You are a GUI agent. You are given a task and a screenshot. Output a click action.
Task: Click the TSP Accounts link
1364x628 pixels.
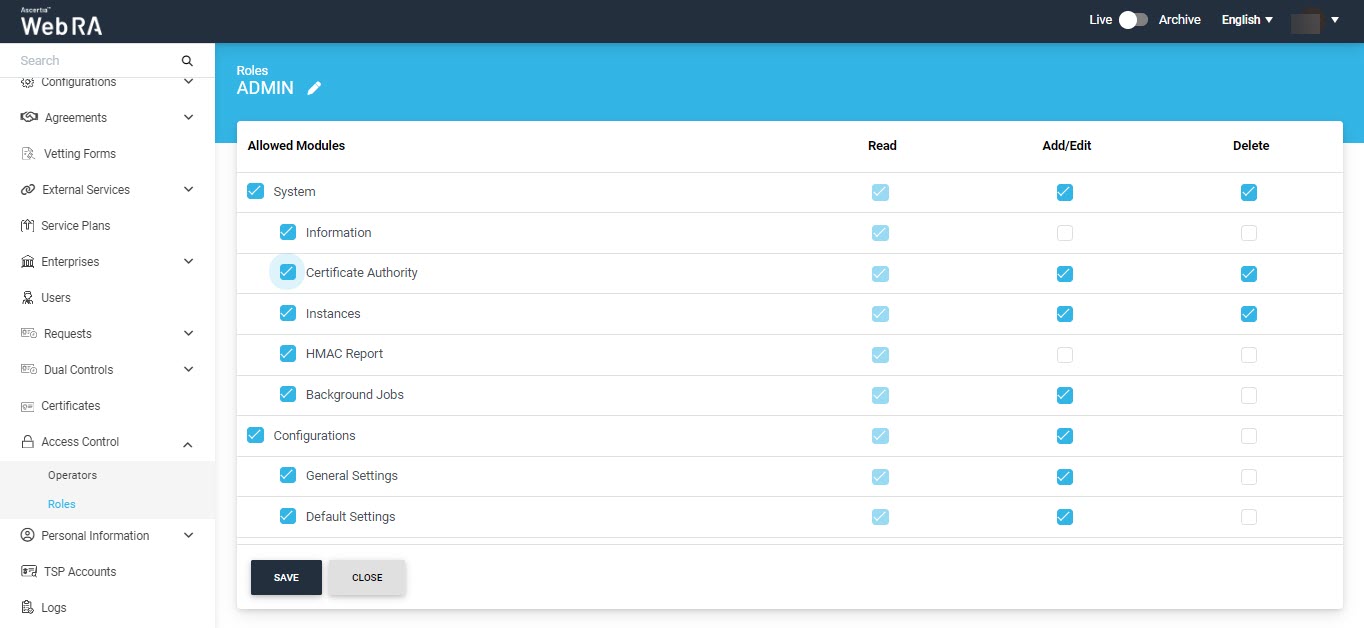click(79, 571)
